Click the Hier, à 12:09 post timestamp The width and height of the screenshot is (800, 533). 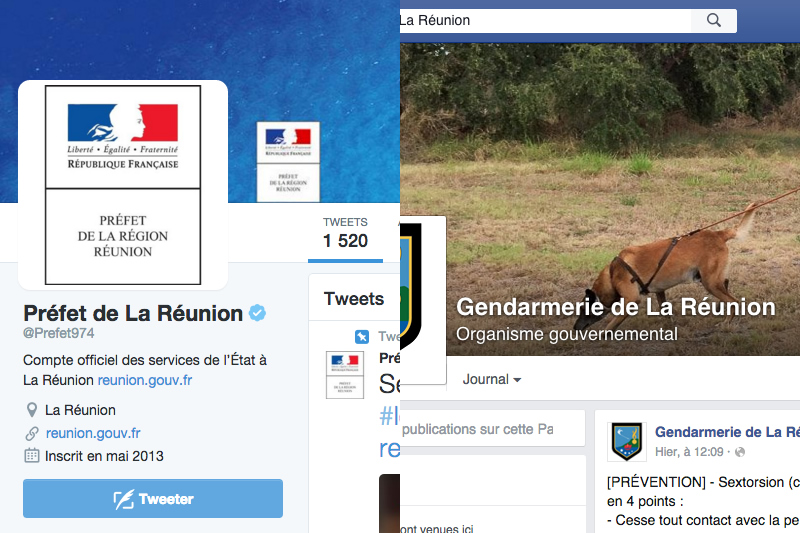point(689,452)
